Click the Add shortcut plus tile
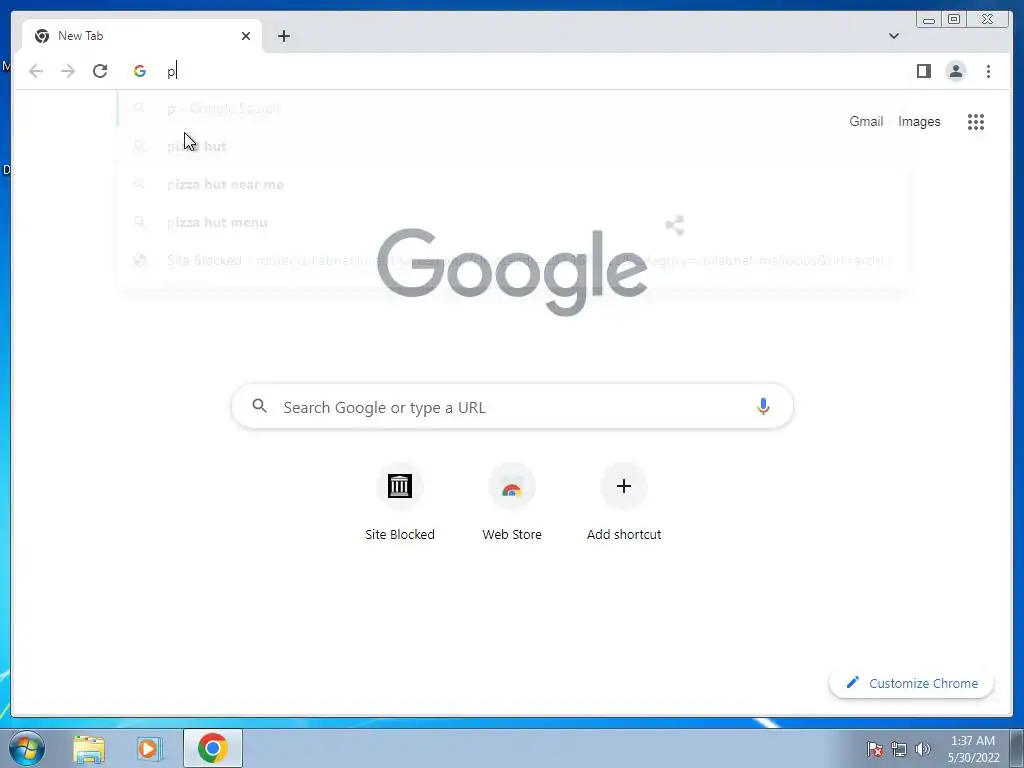 [624, 503]
